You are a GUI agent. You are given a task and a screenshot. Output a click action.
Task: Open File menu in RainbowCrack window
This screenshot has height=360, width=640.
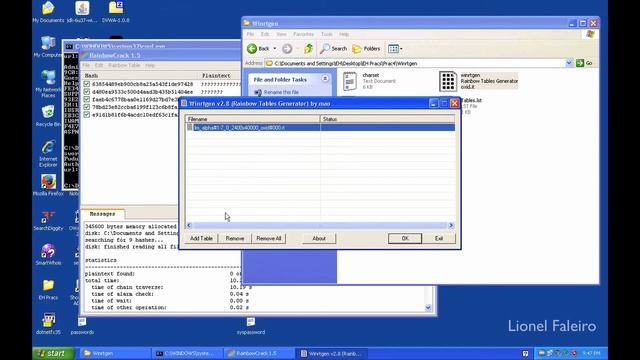pos(86,65)
